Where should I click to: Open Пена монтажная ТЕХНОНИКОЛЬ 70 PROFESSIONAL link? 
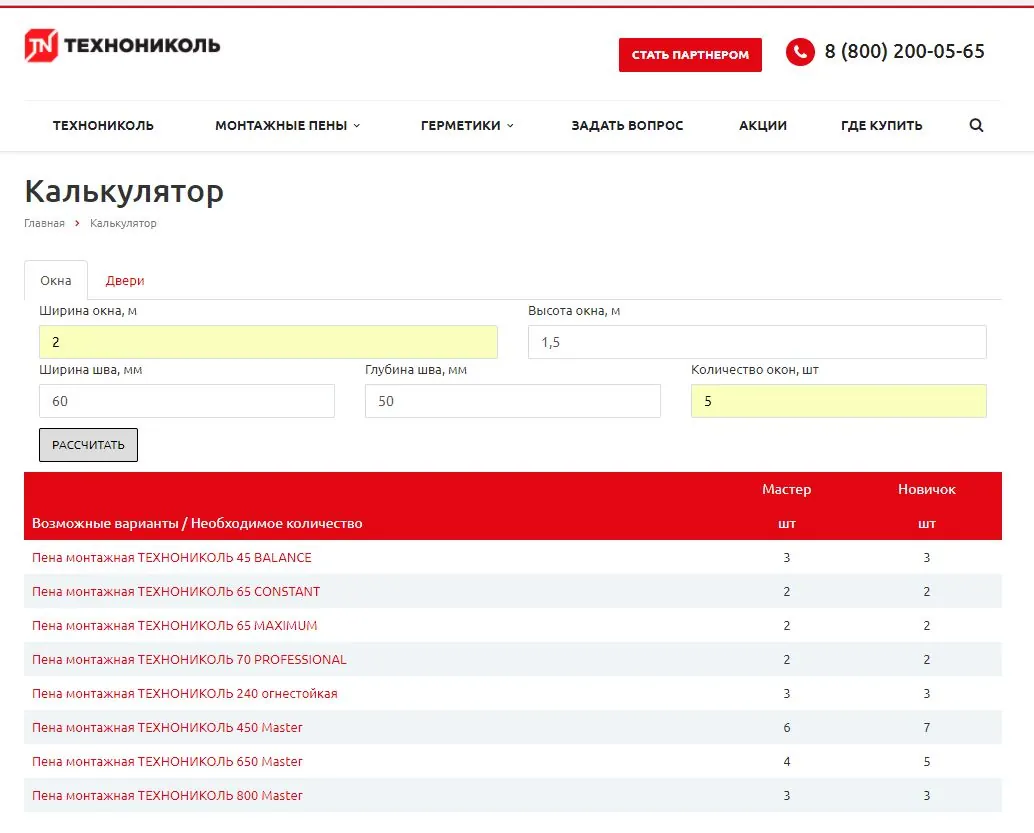[189, 660]
